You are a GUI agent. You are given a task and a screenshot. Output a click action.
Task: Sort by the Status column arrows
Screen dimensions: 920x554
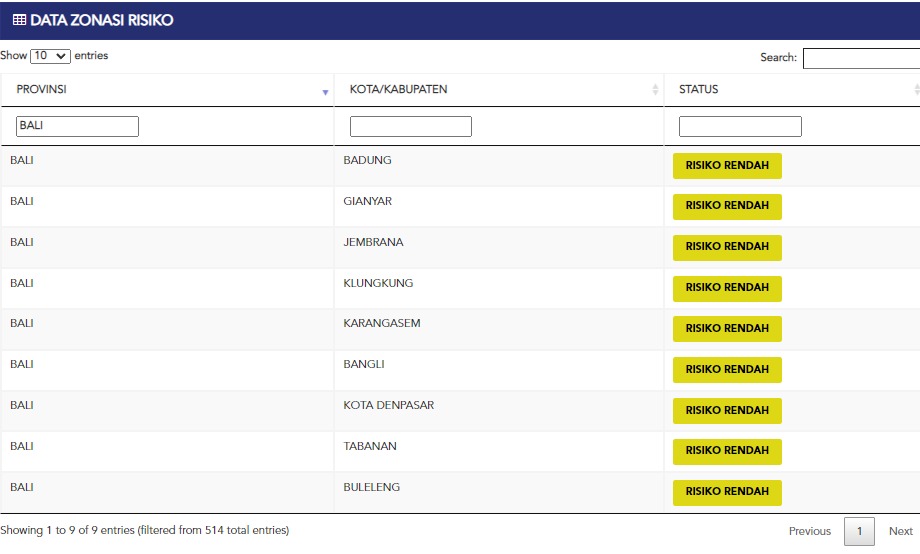(x=916, y=90)
